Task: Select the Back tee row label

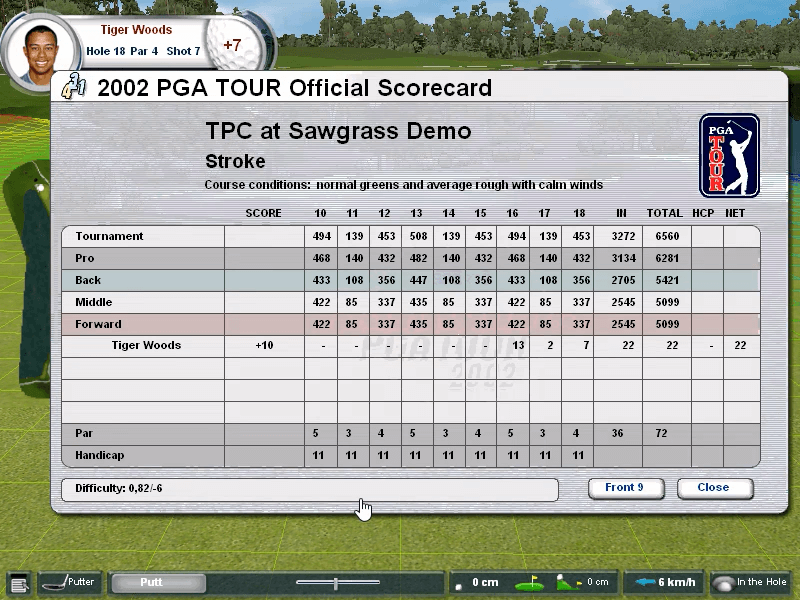Action: pyautogui.click(x=88, y=280)
